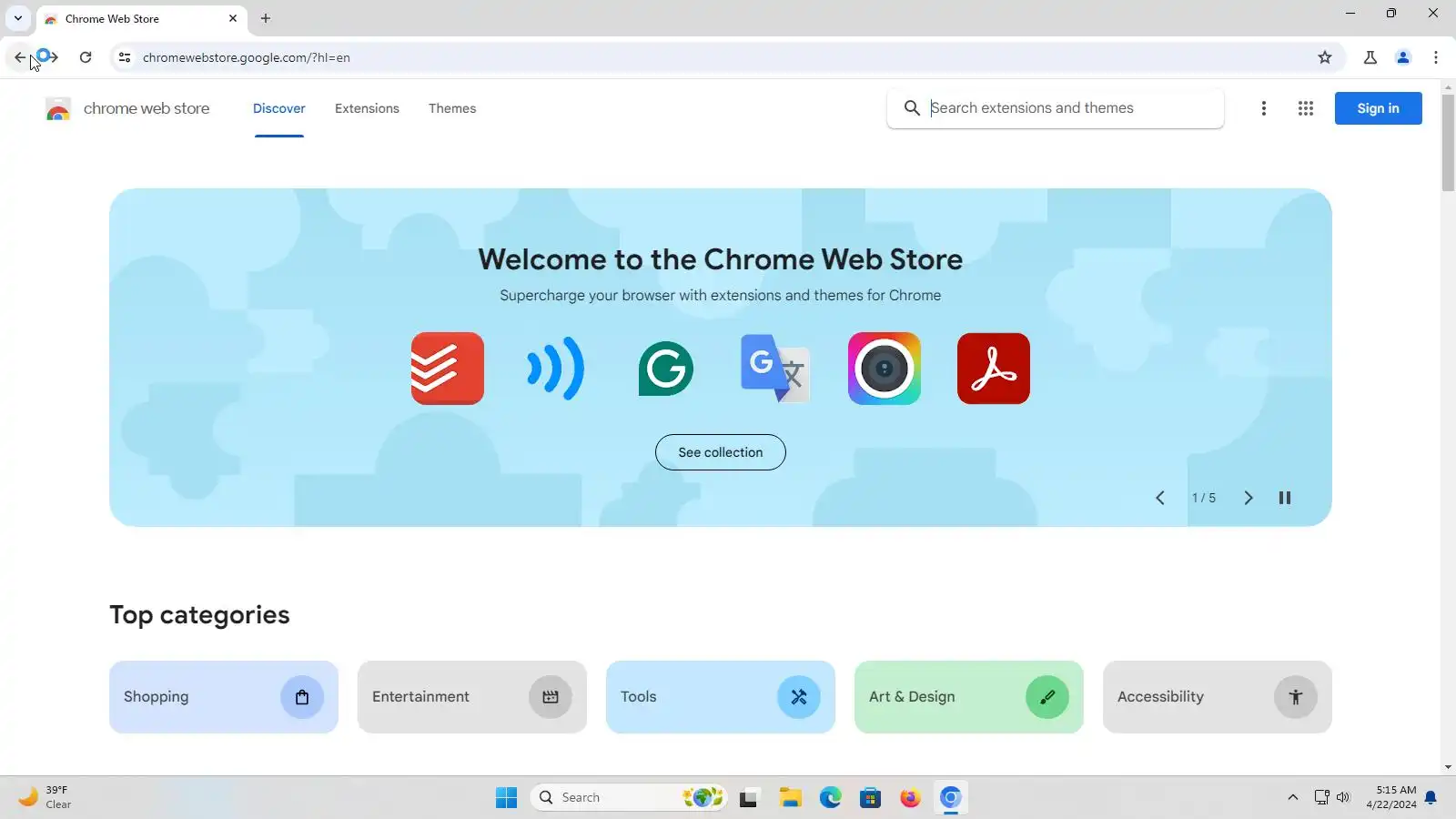Click the Welcome to the Chrome Web Store heading
This screenshot has height=819, width=1456.
coord(721,259)
